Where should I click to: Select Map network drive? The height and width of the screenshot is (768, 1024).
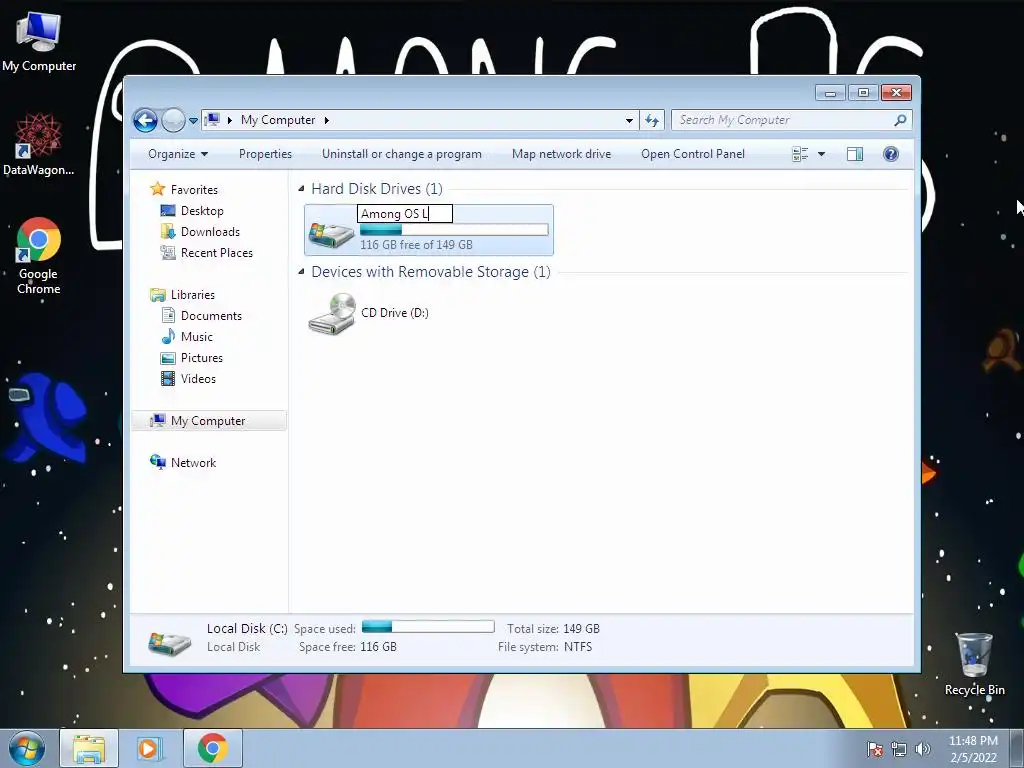[562, 154]
